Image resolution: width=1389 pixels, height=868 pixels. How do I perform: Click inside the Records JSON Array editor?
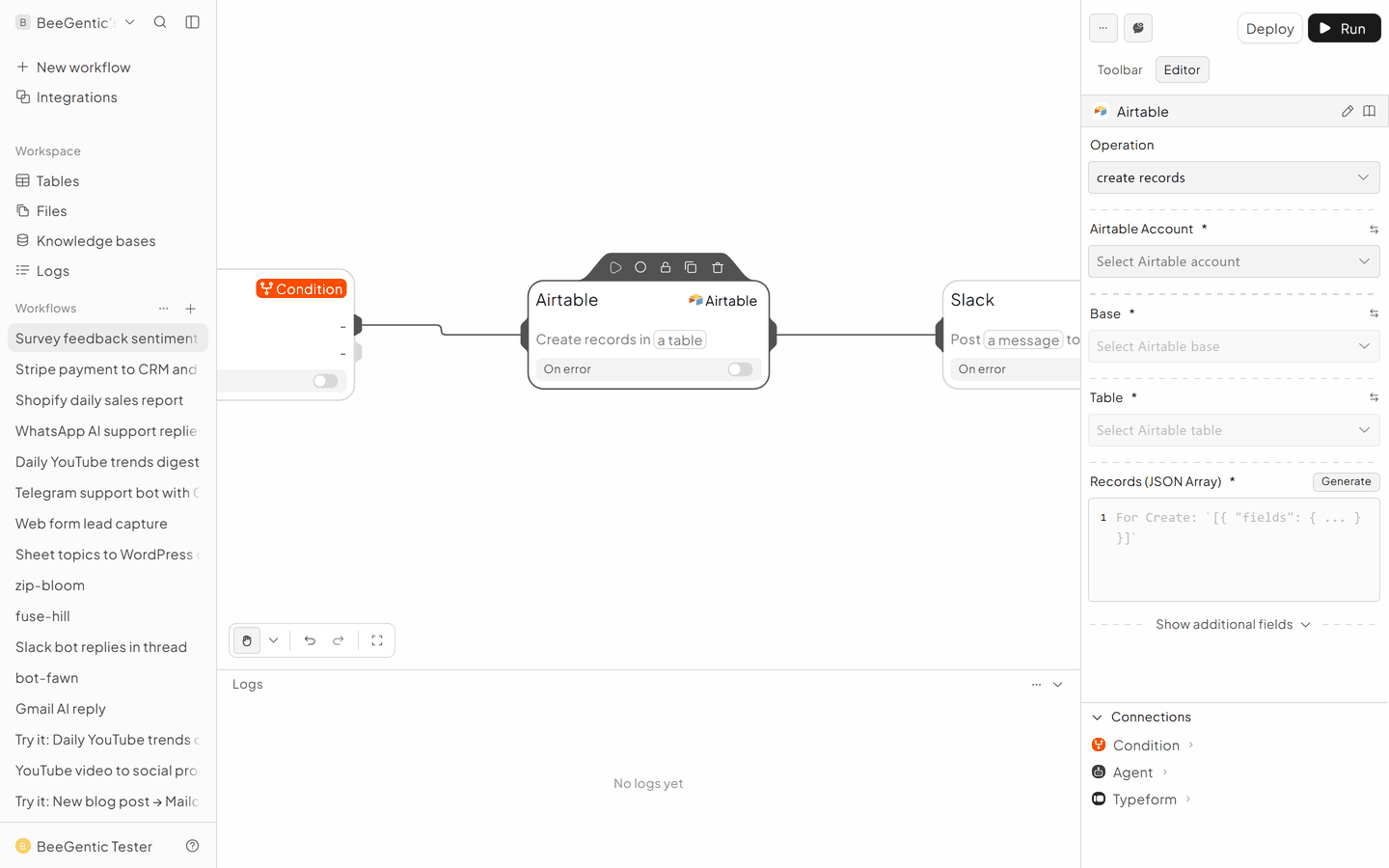click(x=1234, y=550)
